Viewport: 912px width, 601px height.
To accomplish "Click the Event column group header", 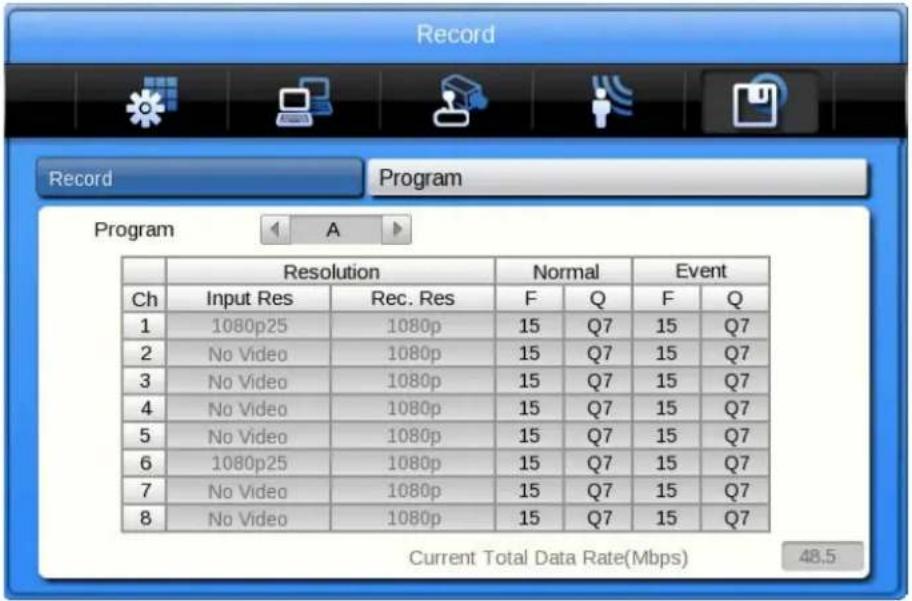I will point(701,271).
